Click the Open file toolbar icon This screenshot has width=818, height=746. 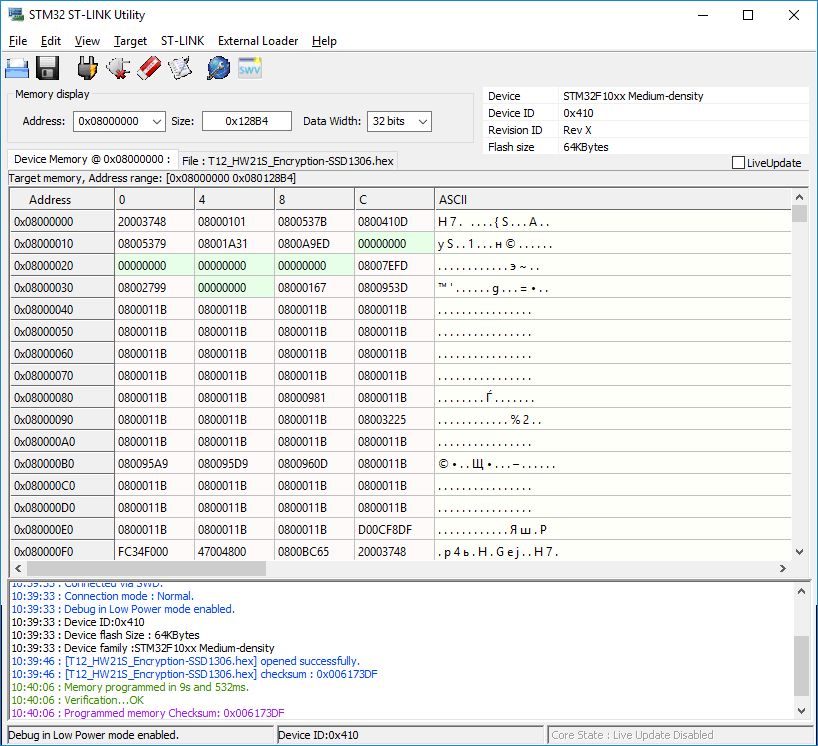point(17,68)
